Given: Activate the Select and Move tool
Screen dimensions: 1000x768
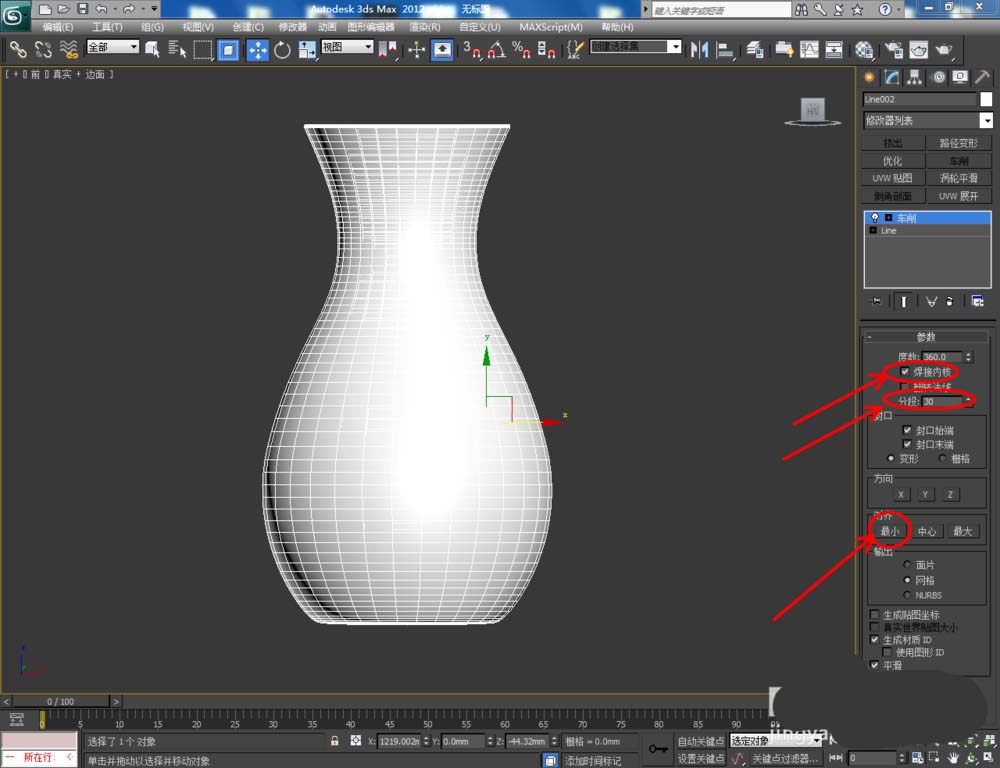Looking at the screenshot, I should coord(258,50).
